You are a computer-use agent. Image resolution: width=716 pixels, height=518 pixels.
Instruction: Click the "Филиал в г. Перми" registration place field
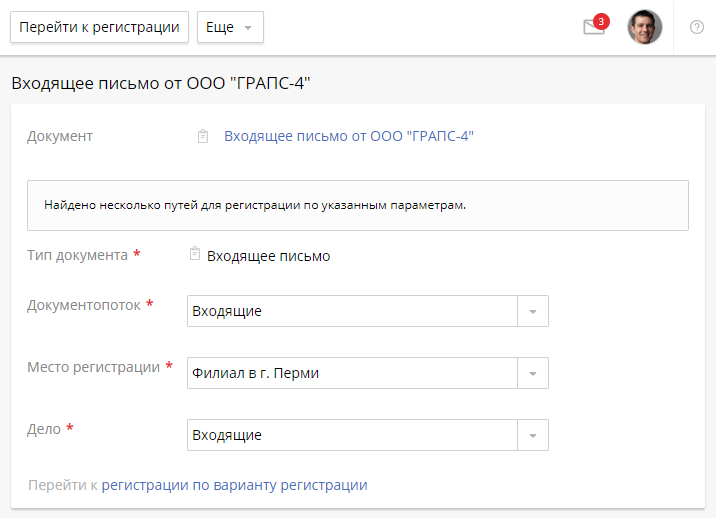(x=352, y=373)
